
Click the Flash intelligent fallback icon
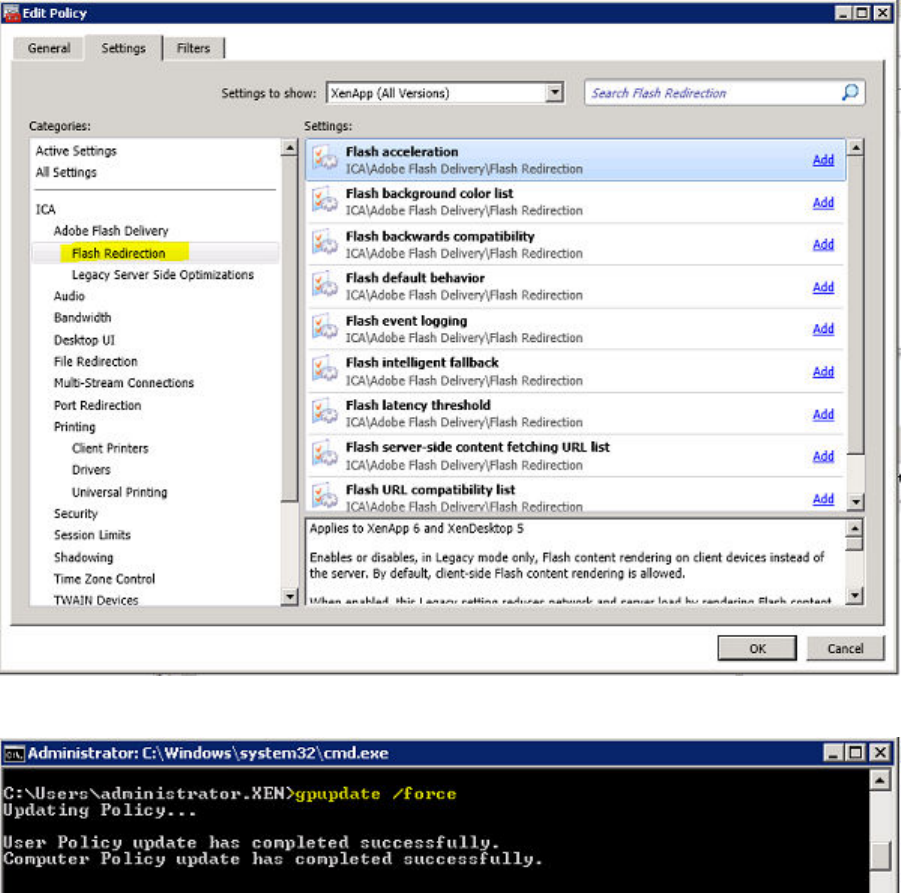point(325,370)
